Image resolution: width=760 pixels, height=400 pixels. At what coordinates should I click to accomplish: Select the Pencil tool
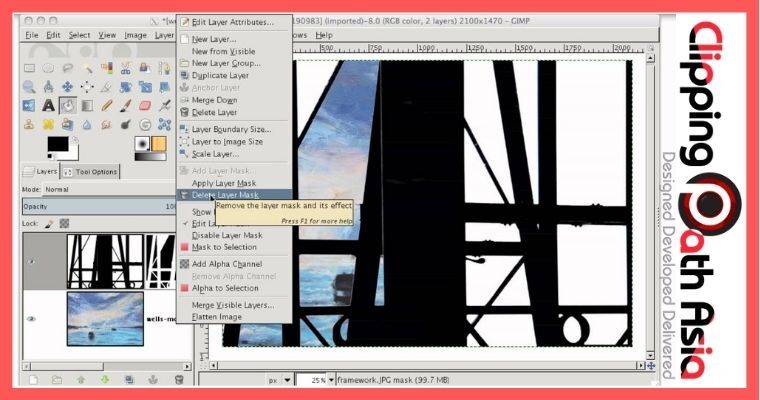coord(107,105)
